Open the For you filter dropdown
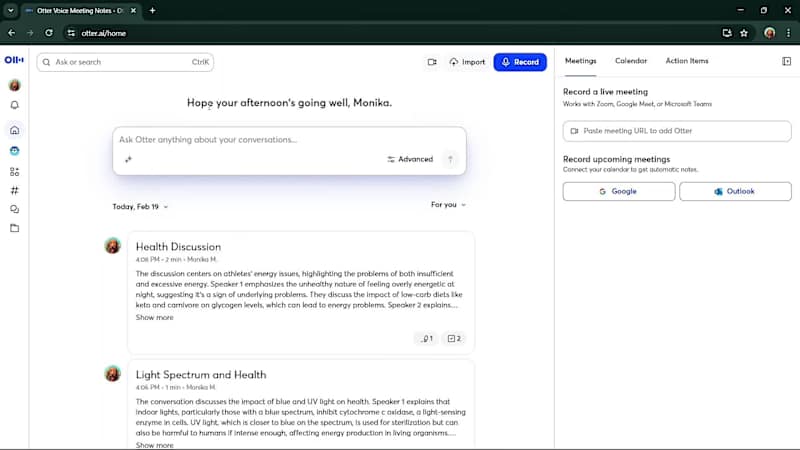The width and height of the screenshot is (800, 450). [x=448, y=205]
